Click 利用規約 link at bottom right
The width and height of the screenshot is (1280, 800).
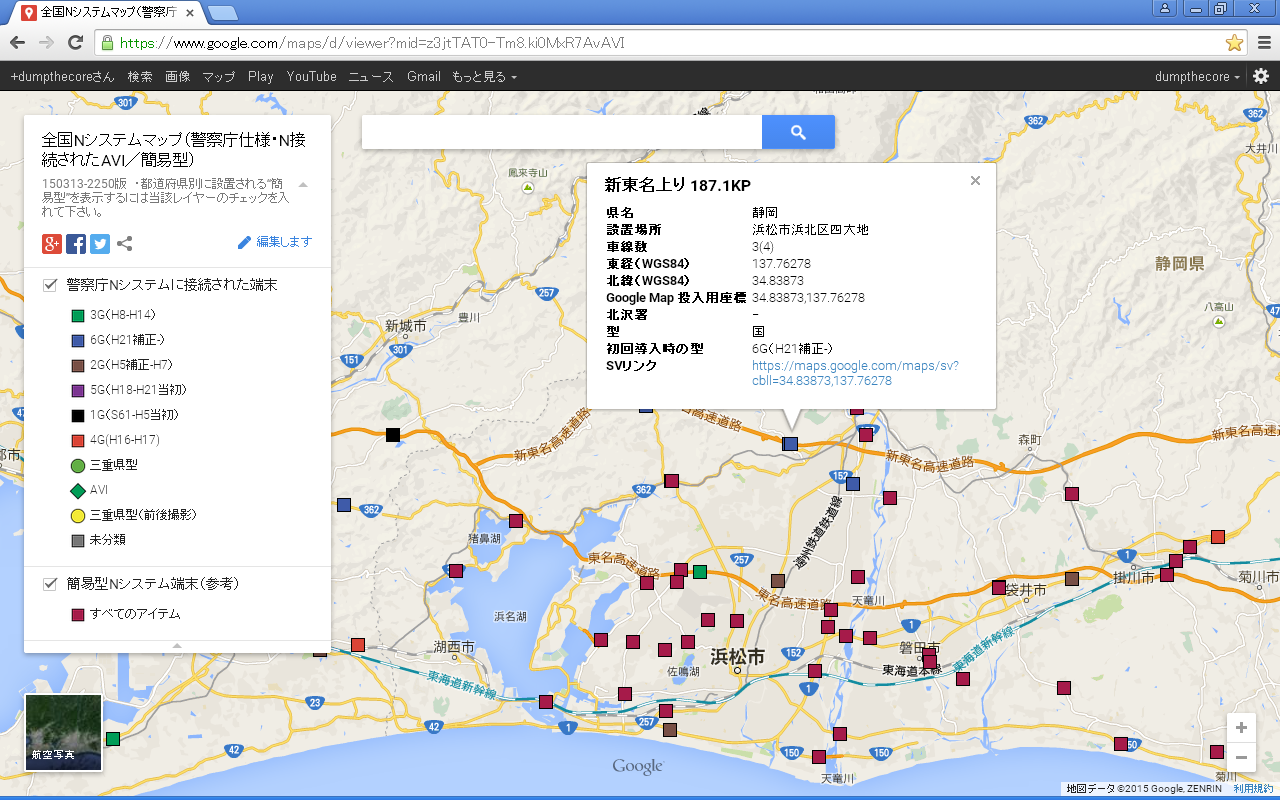pos(1253,789)
